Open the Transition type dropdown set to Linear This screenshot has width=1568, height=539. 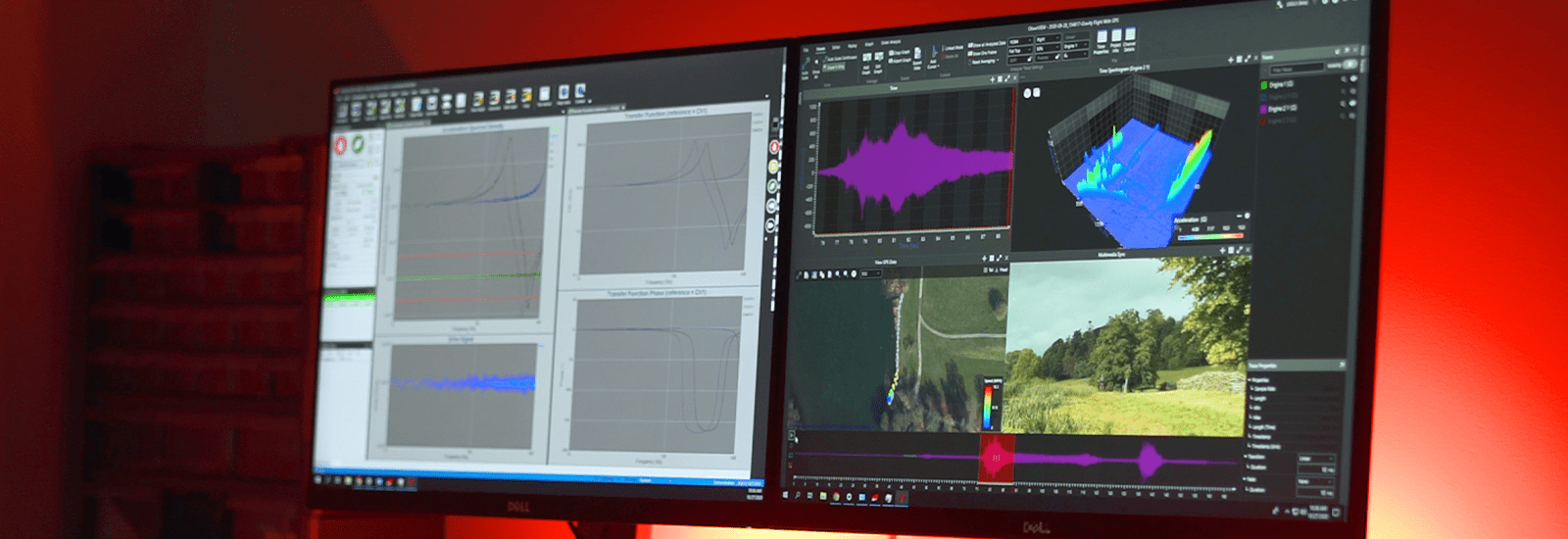(x=1316, y=458)
